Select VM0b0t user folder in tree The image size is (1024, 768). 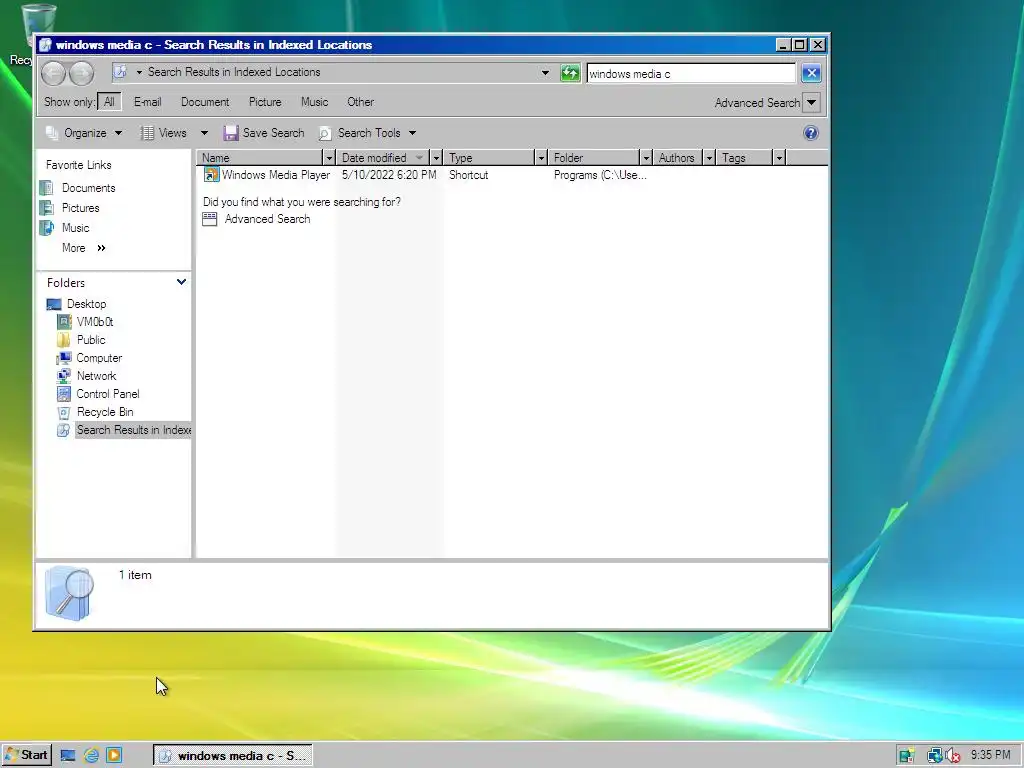[x=95, y=322]
